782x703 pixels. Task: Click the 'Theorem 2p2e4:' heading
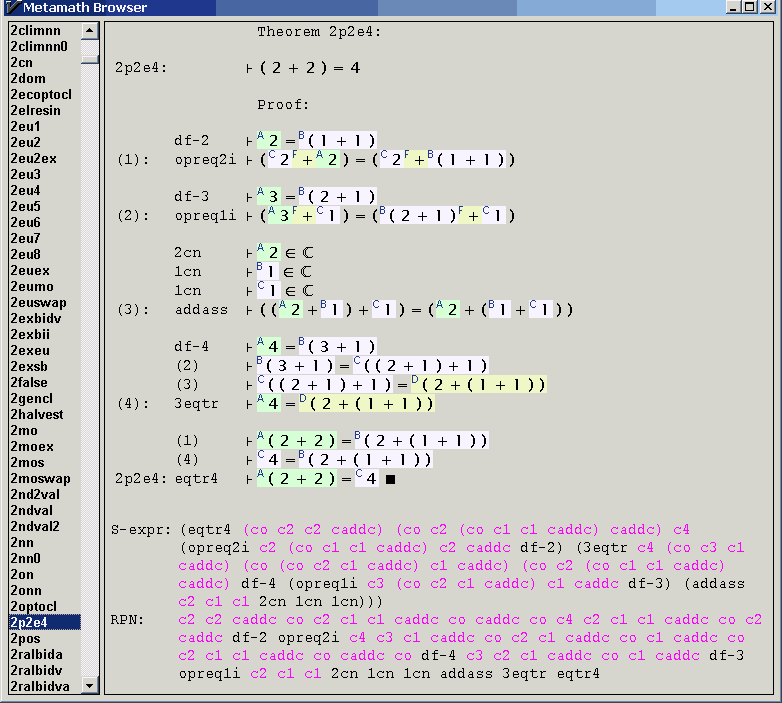(319, 32)
